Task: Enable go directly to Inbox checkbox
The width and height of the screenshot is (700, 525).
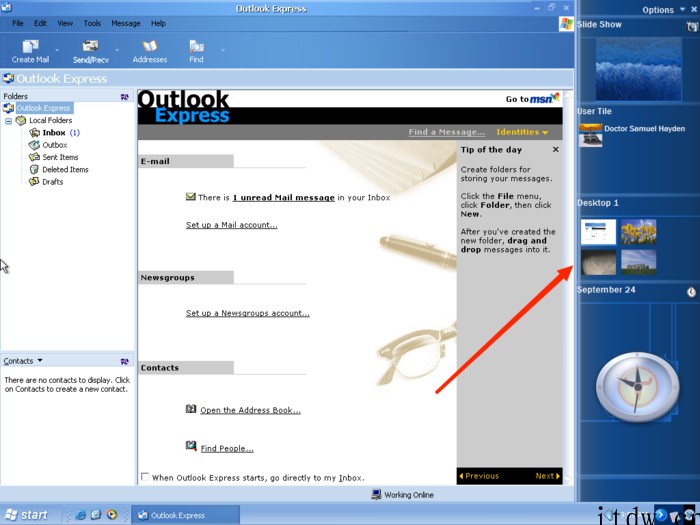Action: (146, 477)
